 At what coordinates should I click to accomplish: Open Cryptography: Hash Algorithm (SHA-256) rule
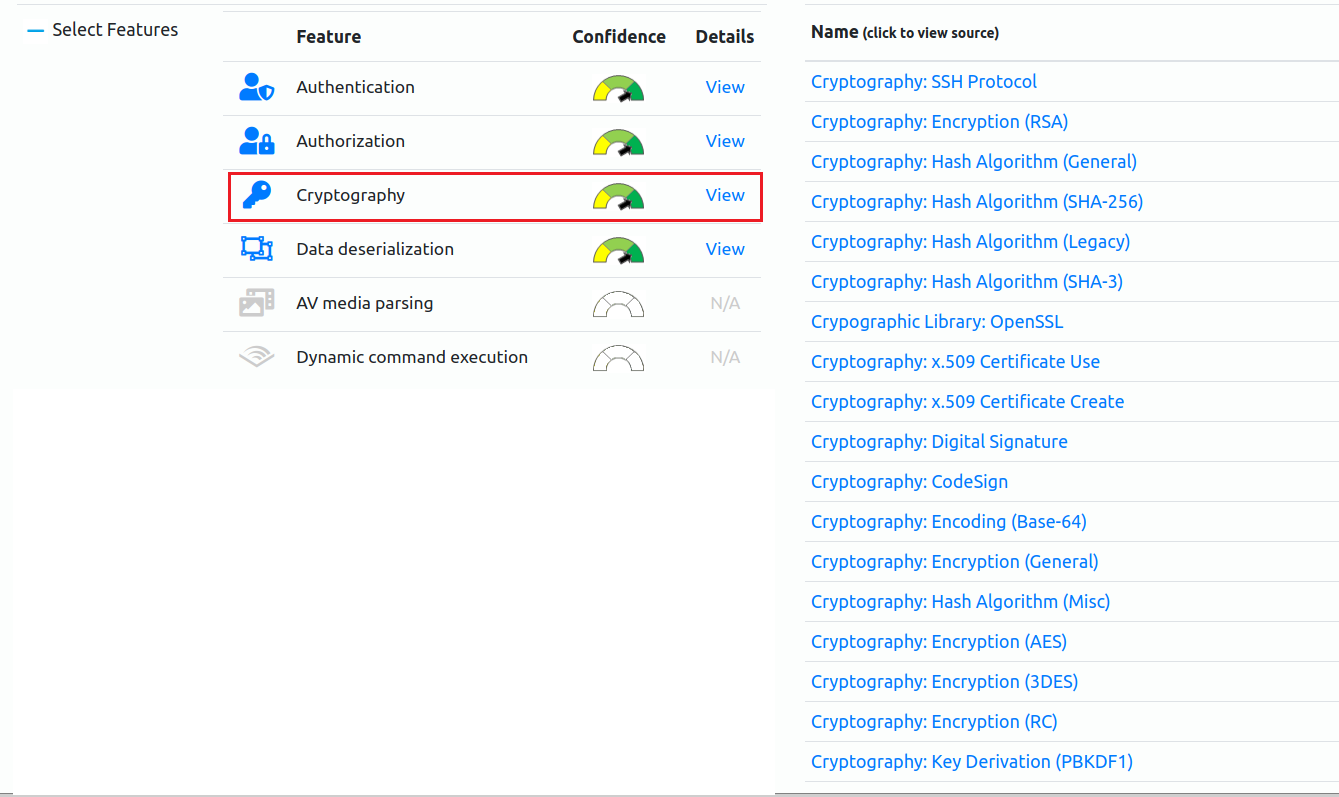click(977, 202)
